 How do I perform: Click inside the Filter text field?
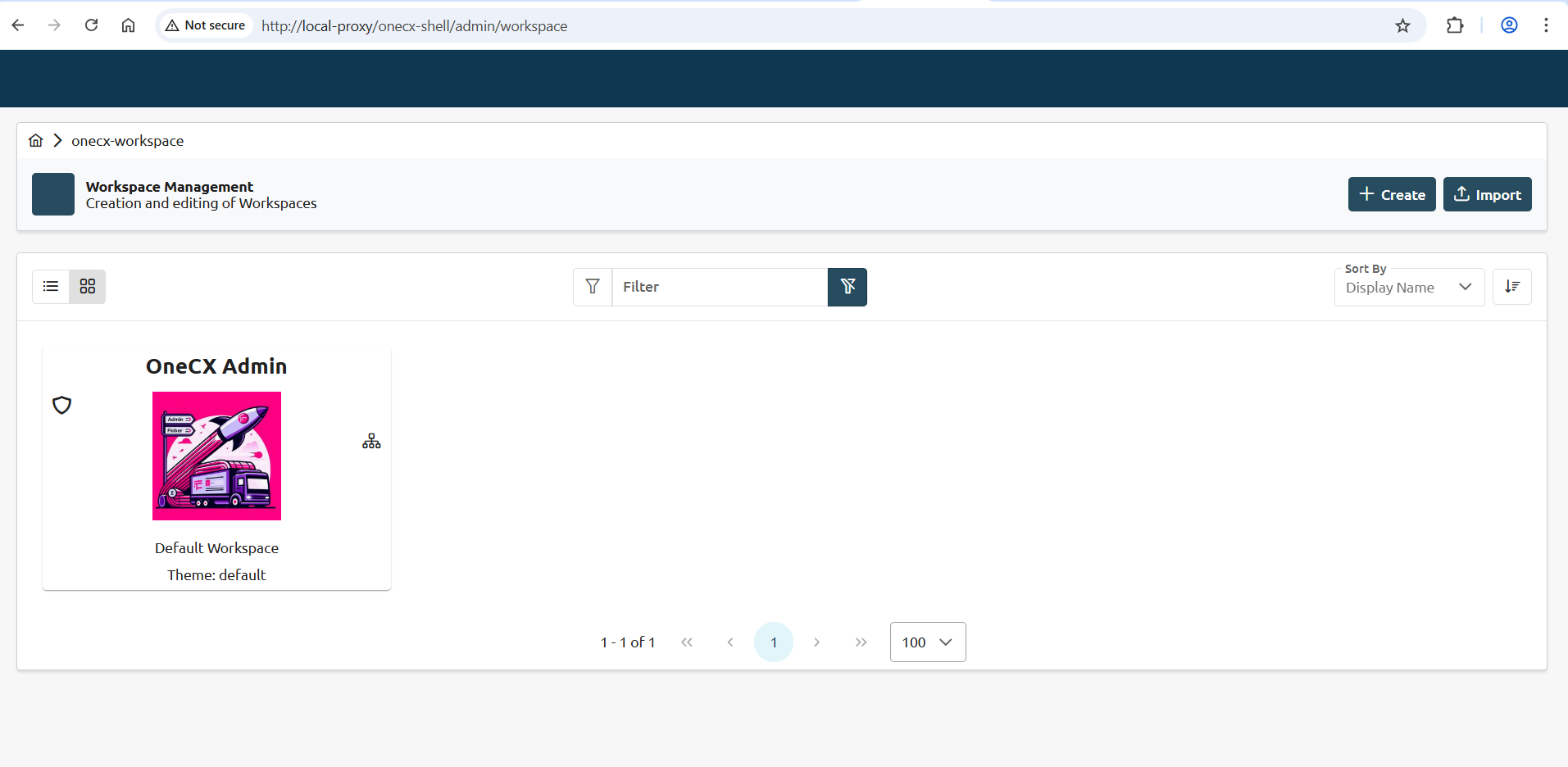coord(719,287)
